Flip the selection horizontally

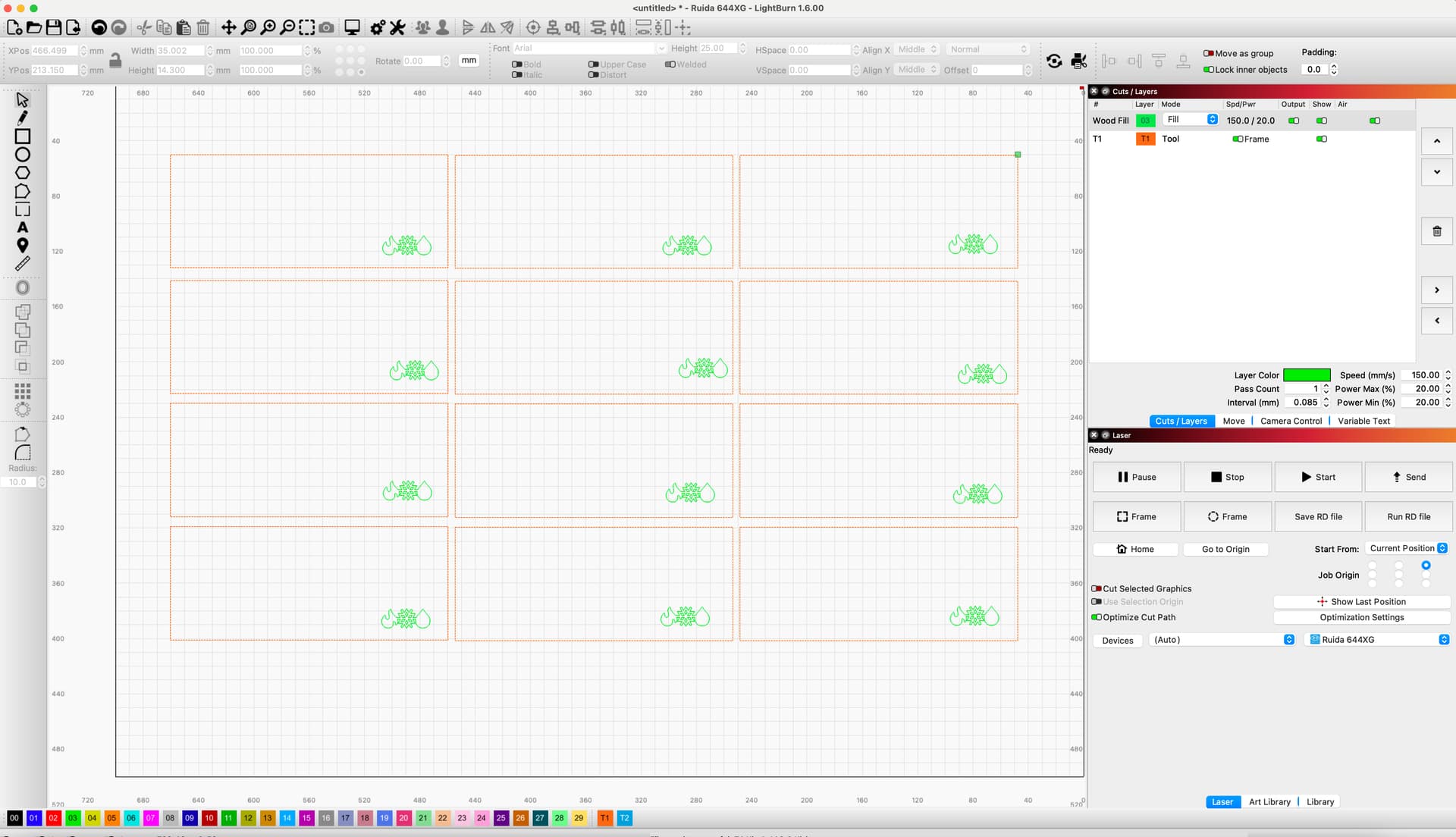pos(486,27)
